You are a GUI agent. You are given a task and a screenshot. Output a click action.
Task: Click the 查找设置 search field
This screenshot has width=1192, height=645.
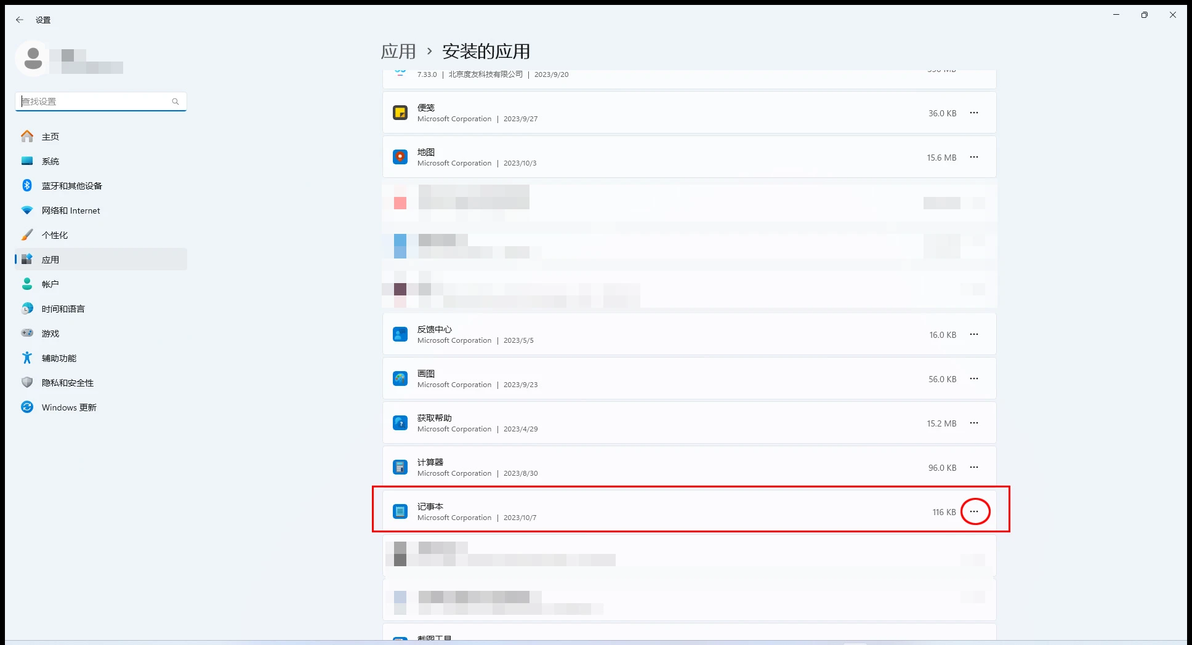[100, 101]
